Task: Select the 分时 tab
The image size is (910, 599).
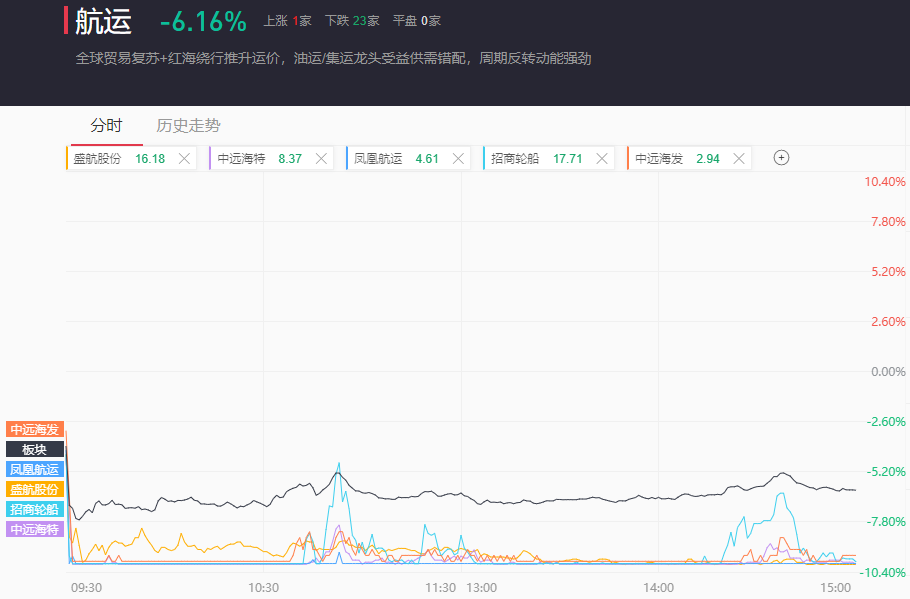Action: [x=106, y=126]
